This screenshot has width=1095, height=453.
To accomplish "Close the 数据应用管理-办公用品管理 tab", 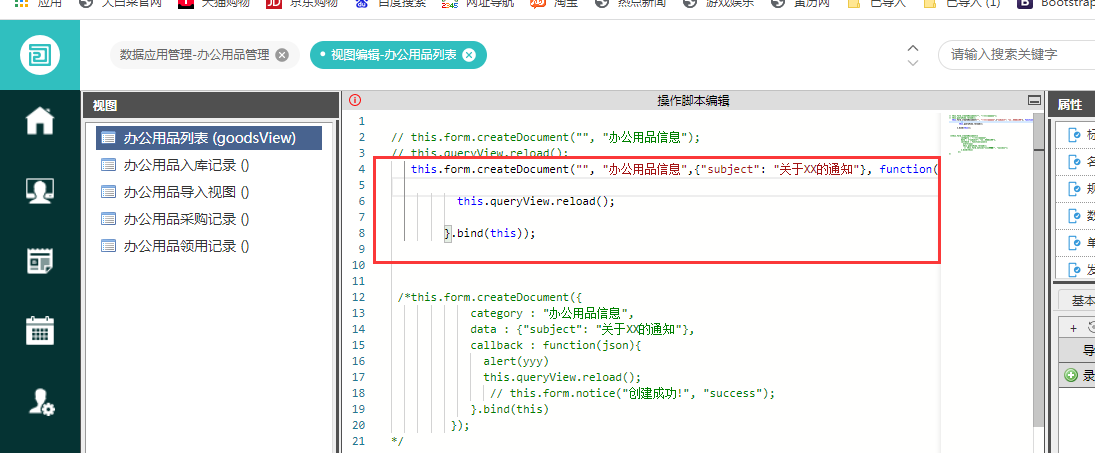I will coord(282,55).
